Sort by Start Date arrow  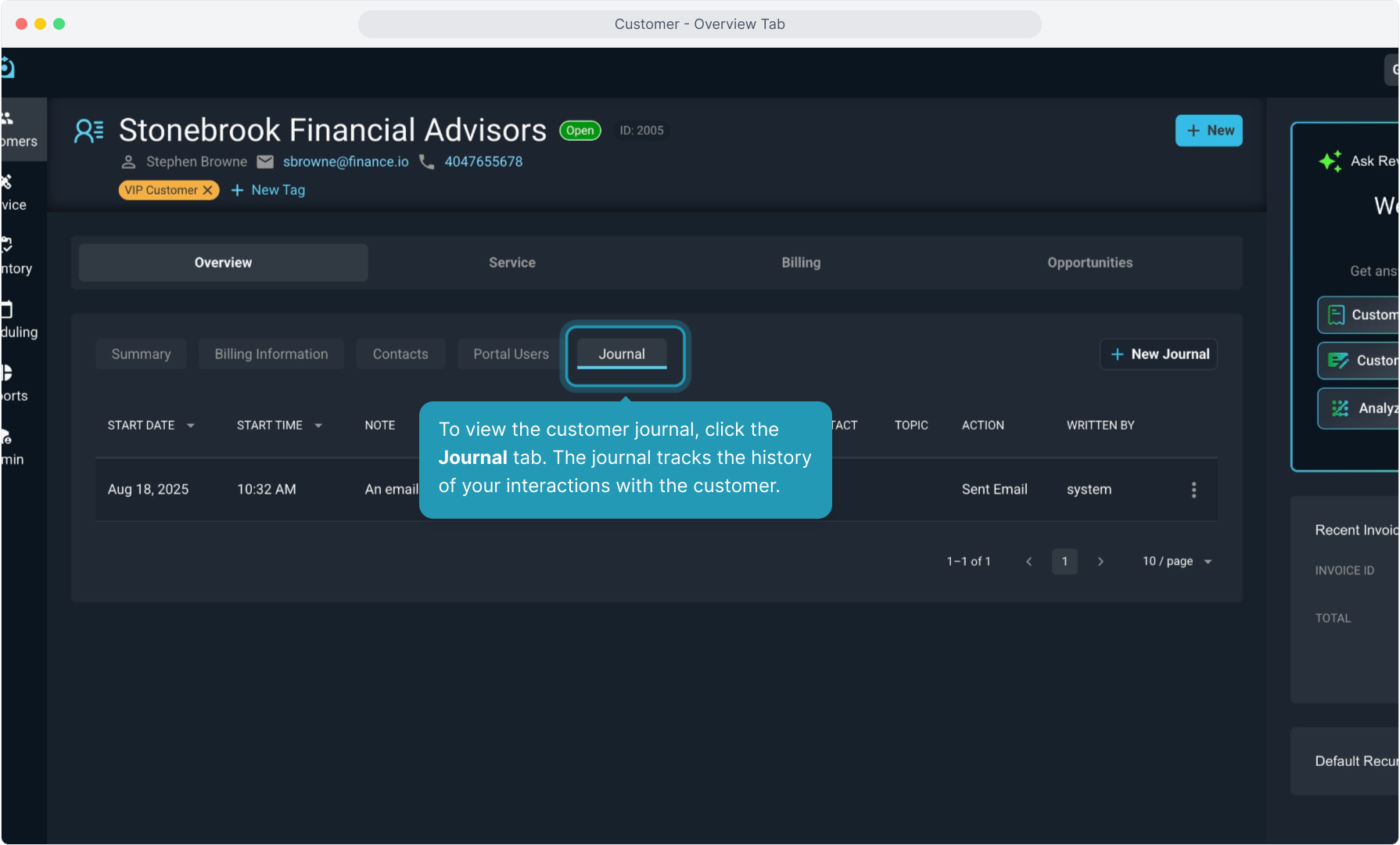[x=191, y=426]
